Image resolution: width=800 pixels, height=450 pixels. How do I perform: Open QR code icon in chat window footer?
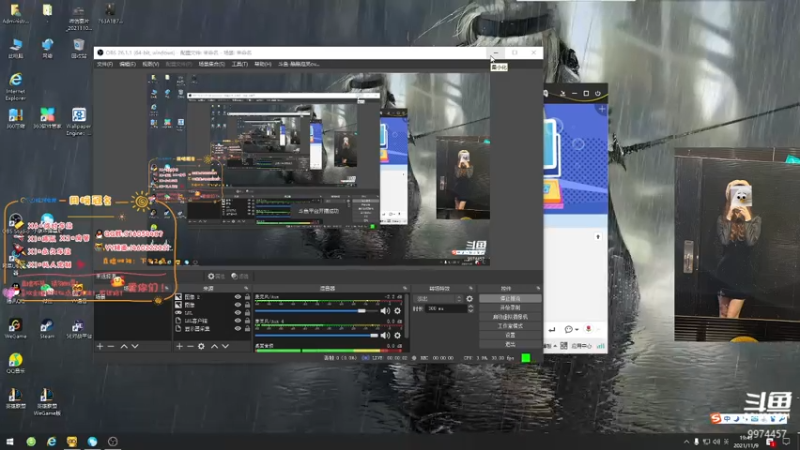tap(564, 346)
